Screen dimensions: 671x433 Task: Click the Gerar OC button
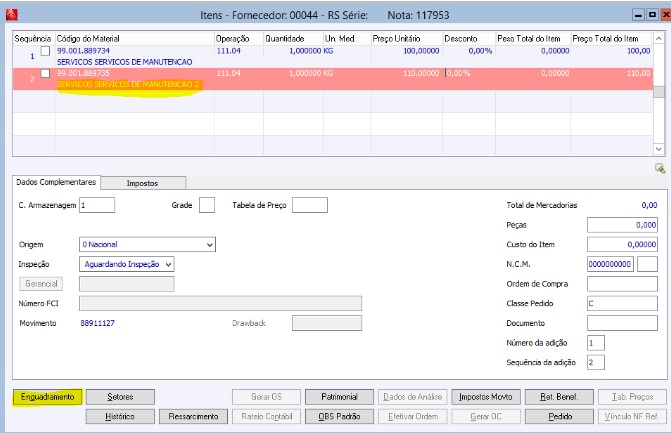tap(486, 416)
